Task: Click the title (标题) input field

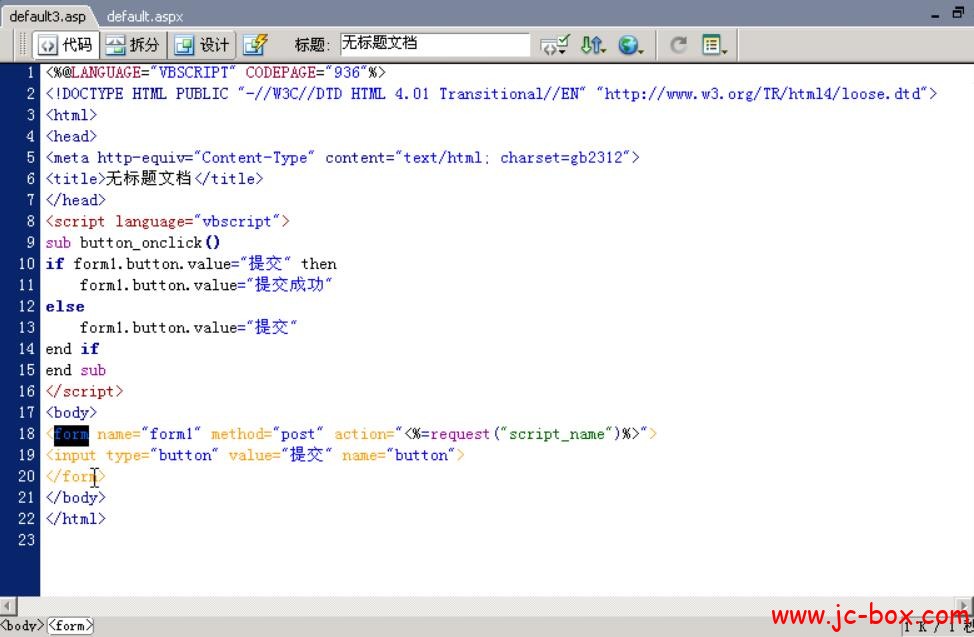Action: coord(434,44)
